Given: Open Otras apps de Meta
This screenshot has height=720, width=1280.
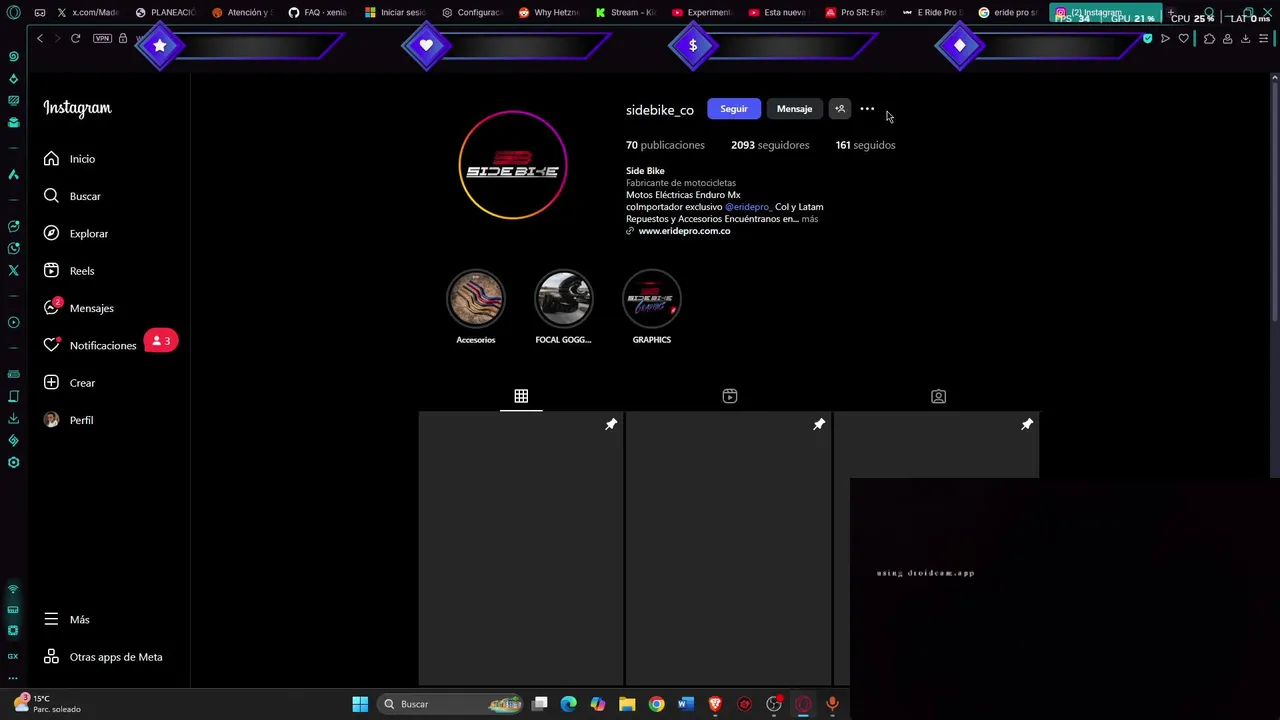Looking at the screenshot, I should 103,657.
